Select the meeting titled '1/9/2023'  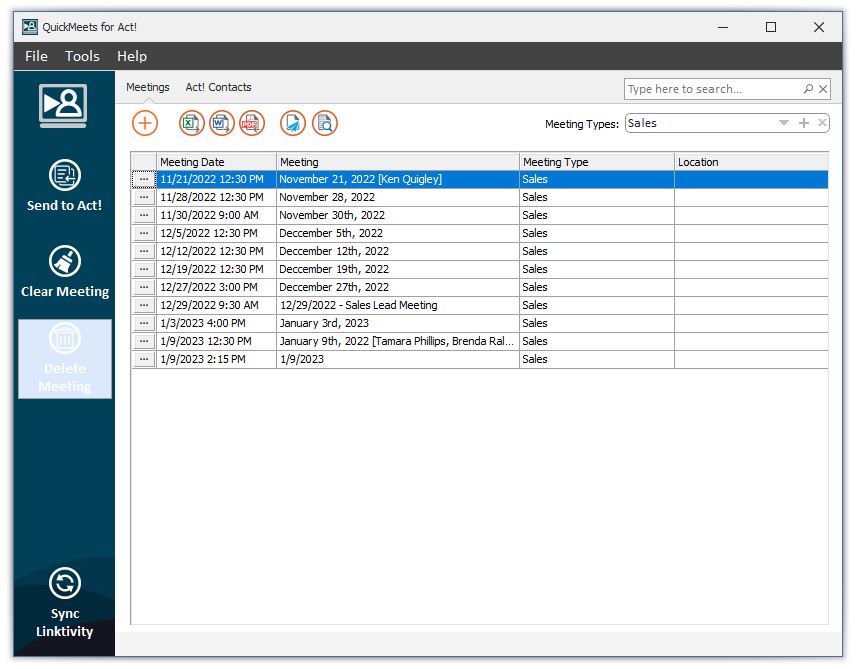point(398,360)
